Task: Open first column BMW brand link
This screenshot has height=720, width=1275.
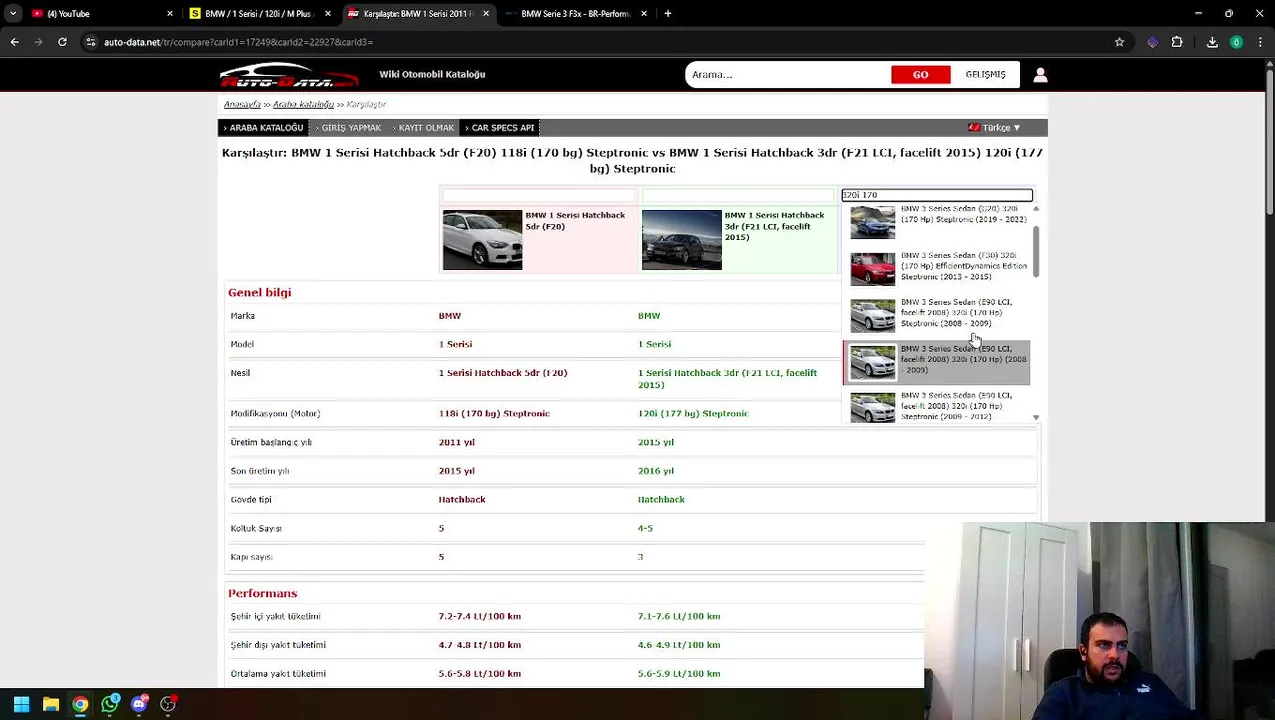Action: click(x=449, y=316)
